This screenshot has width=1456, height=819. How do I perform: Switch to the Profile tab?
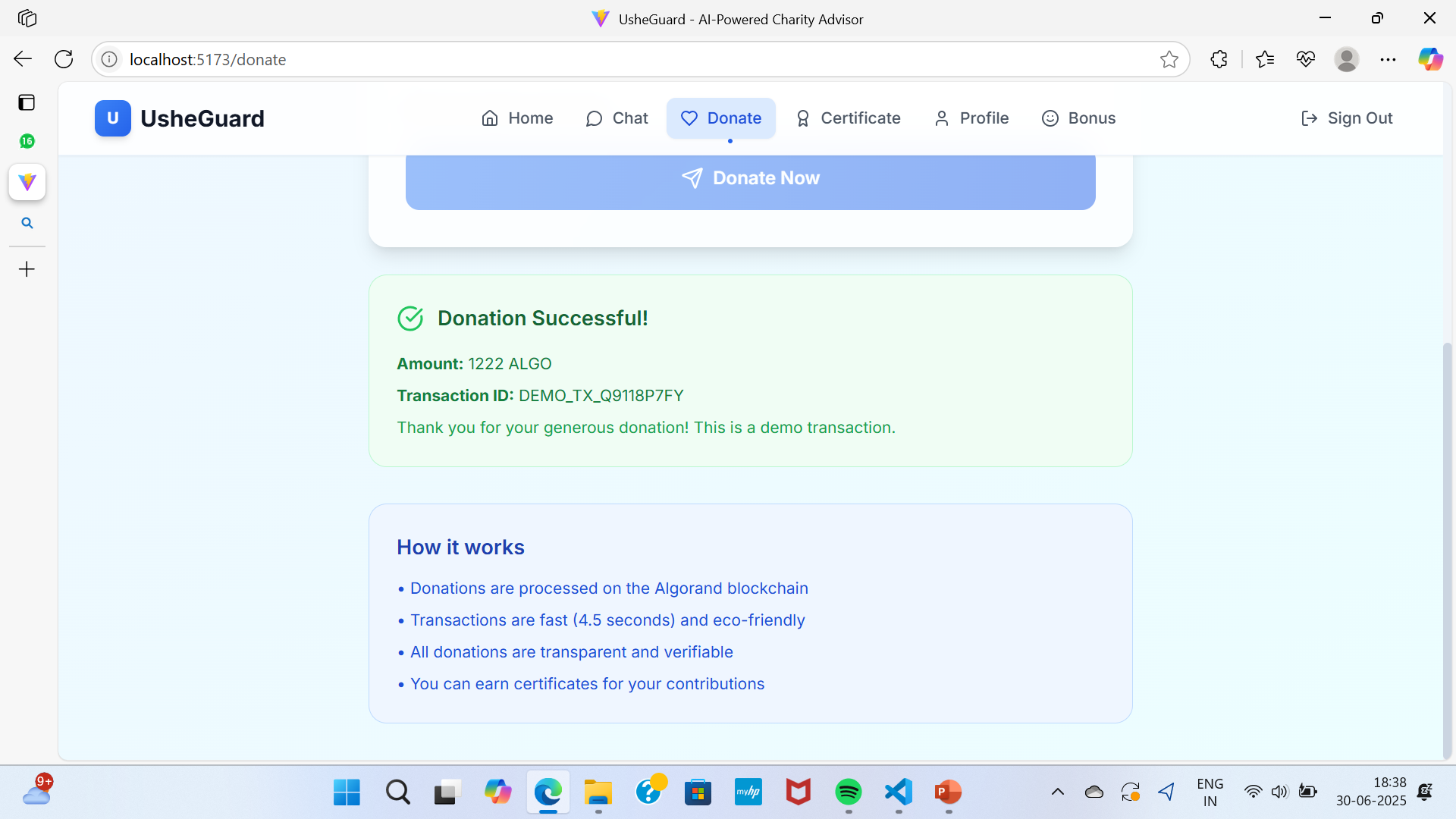pos(971,118)
